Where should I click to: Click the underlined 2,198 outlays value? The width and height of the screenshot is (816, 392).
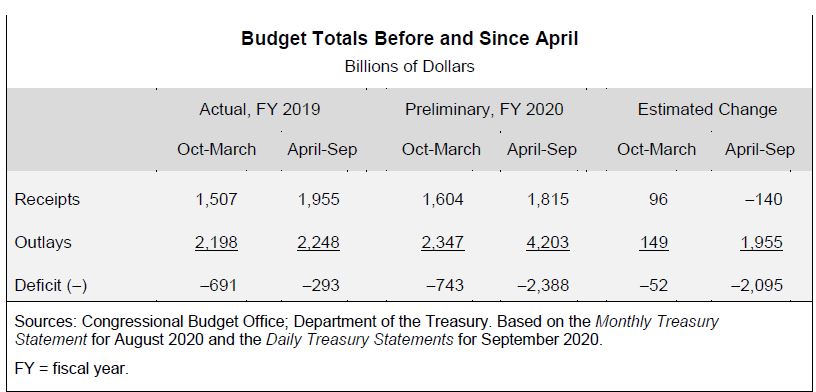pos(216,243)
